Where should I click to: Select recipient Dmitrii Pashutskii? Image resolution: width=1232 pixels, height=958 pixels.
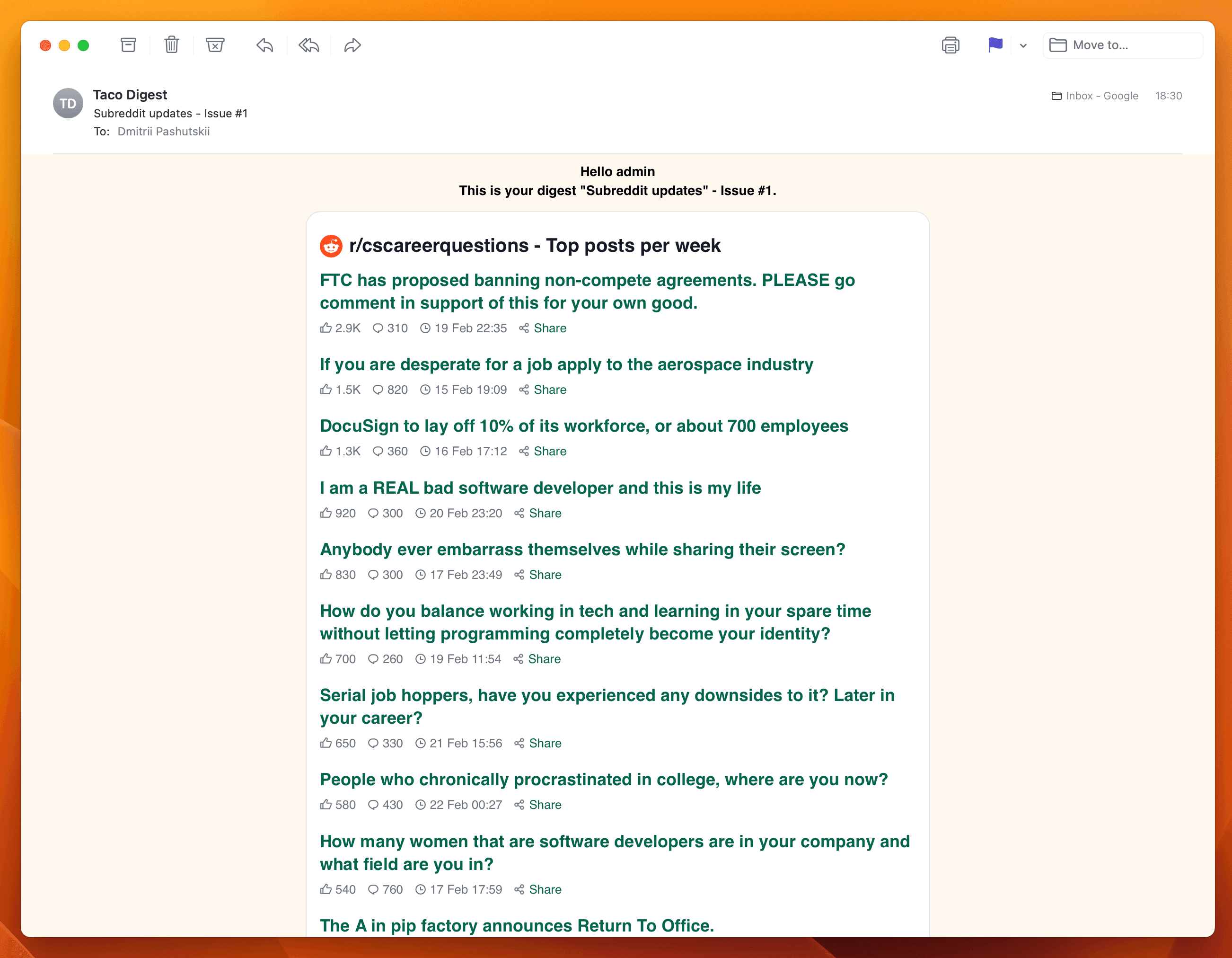point(164,132)
